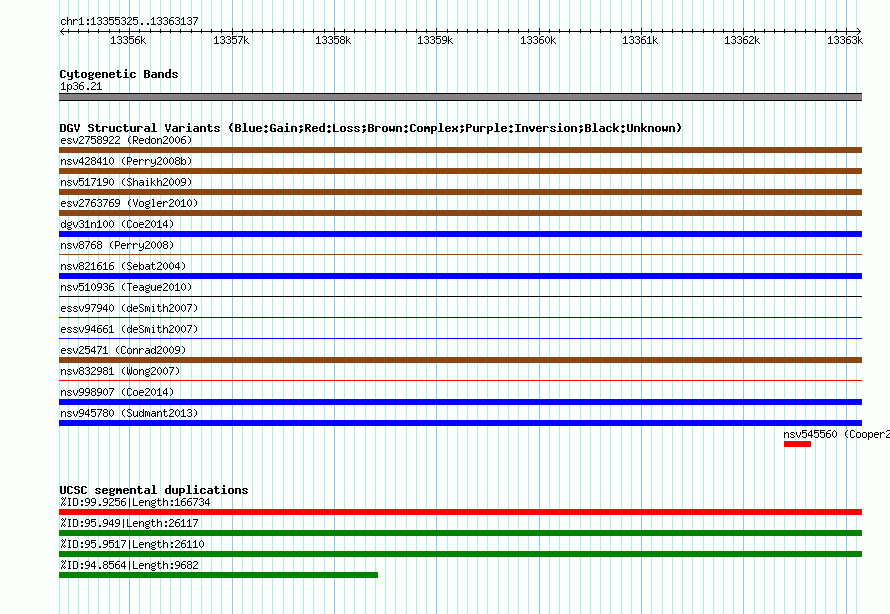
Task: Click the essv94661 (deSmith2007) label
Action: [x=129, y=329]
